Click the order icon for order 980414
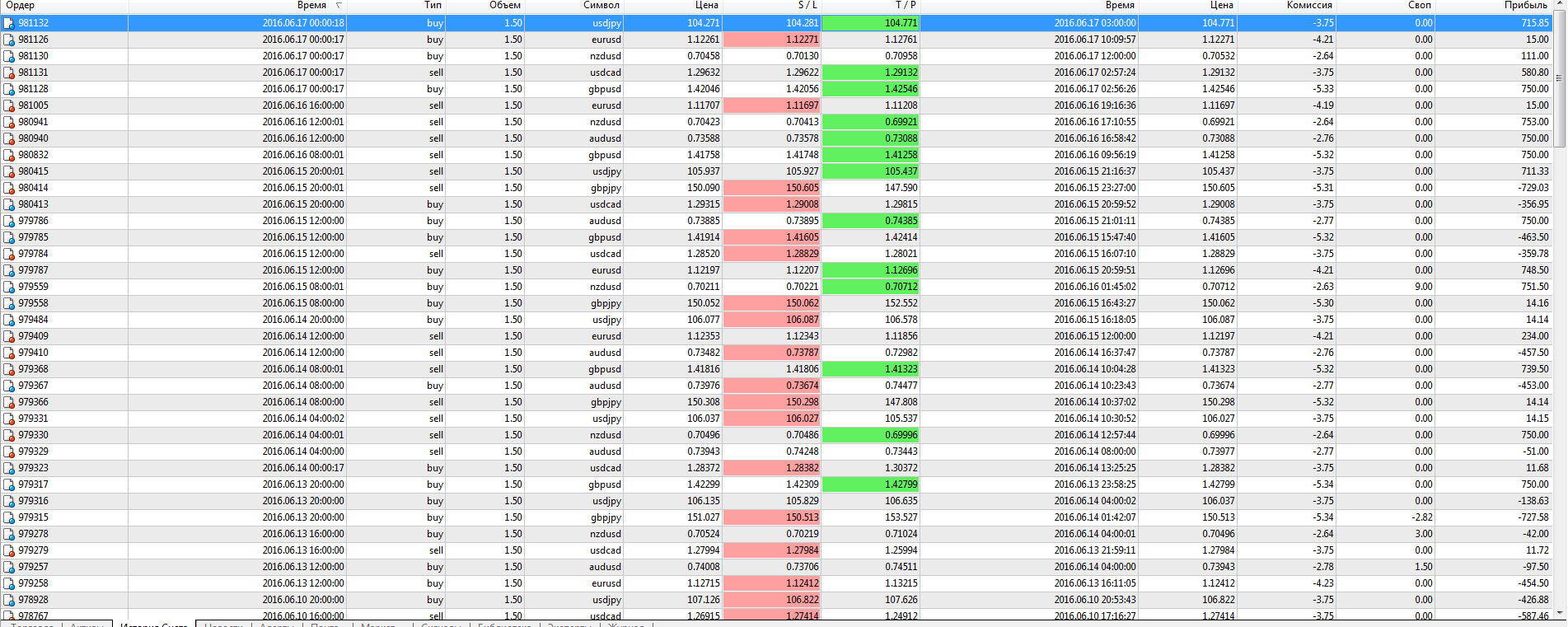Screen dimensions: 1568x627 pos(9,188)
